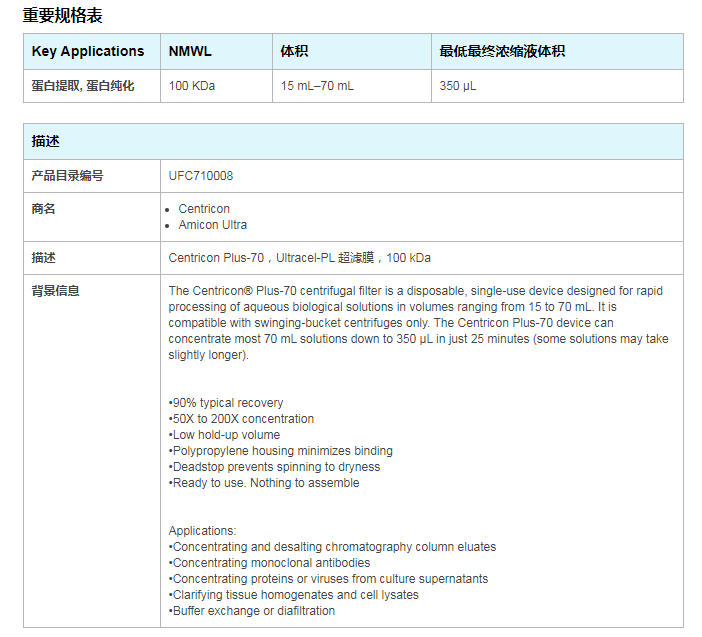Select the 体积 column header

coord(296,51)
